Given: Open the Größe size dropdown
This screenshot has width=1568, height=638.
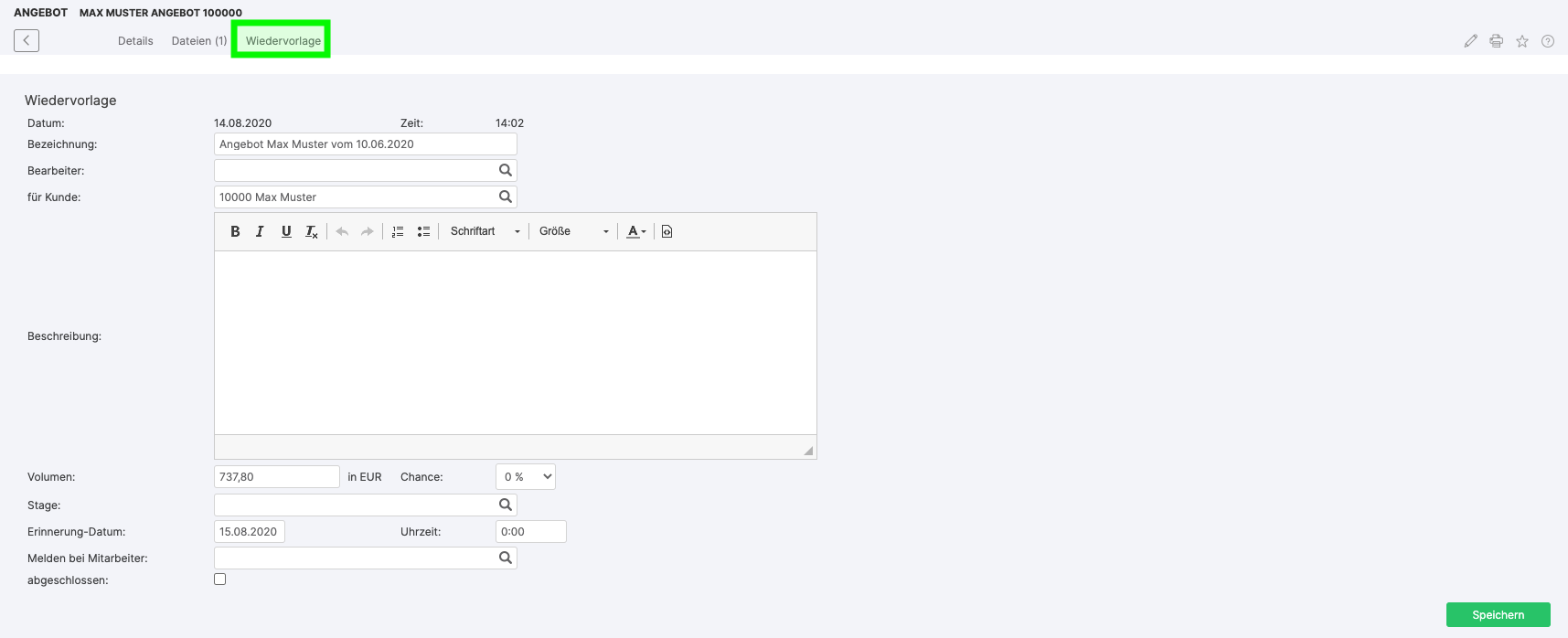Looking at the screenshot, I should click(x=573, y=231).
